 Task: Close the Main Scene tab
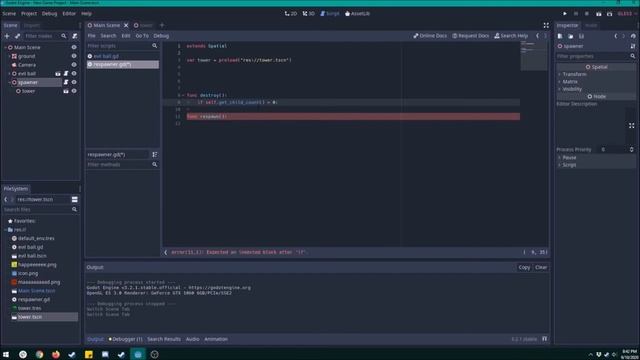[126, 25]
